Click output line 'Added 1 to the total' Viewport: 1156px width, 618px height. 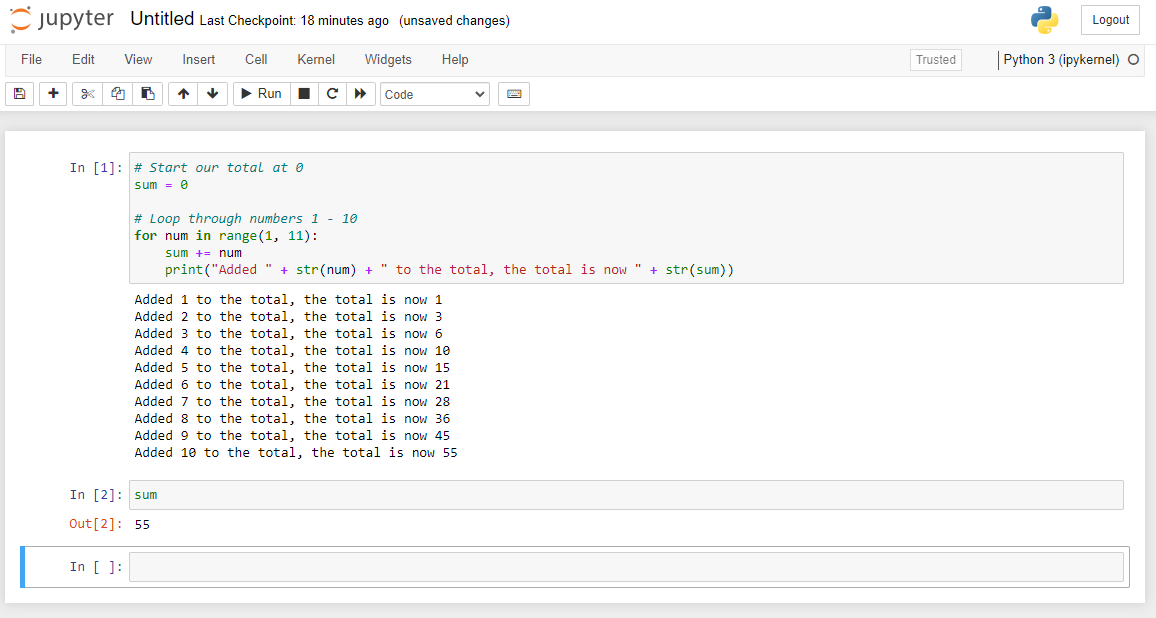[288, 300]
